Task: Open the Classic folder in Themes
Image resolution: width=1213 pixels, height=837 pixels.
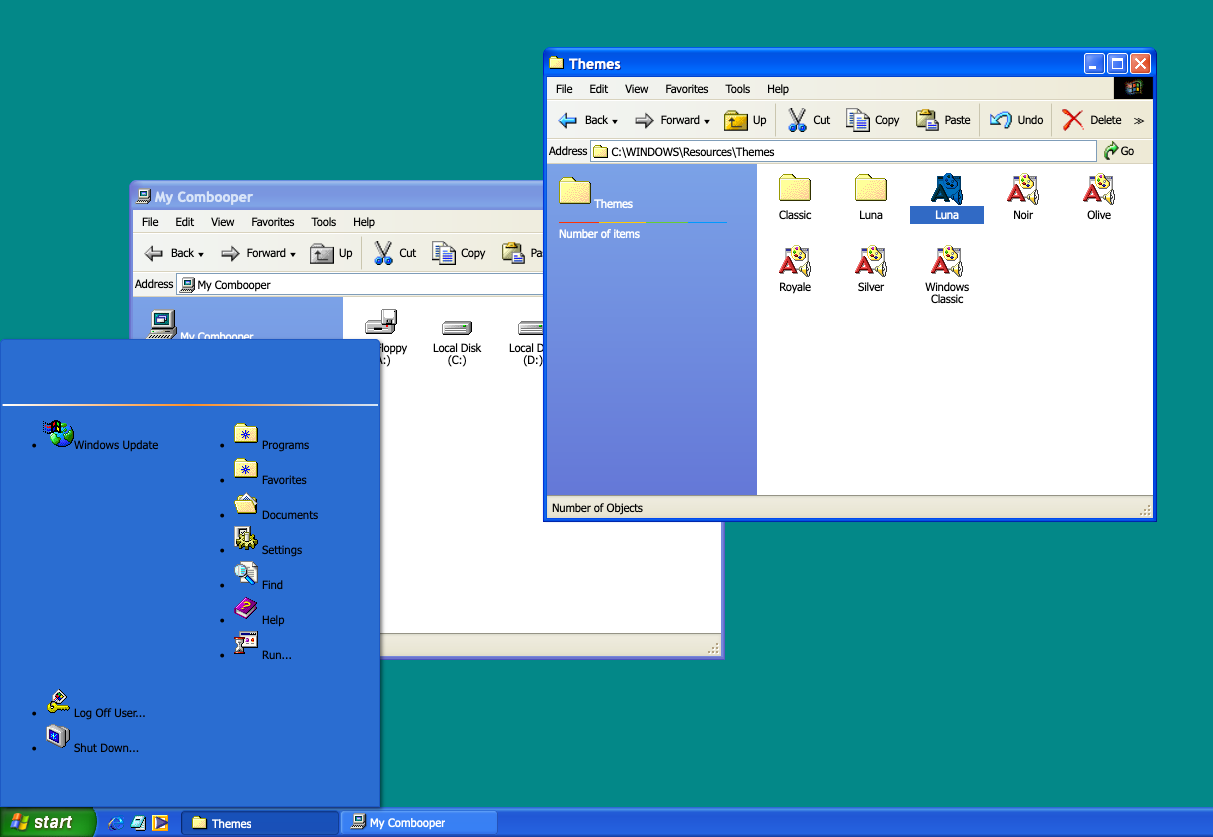Action: point(795,190)
